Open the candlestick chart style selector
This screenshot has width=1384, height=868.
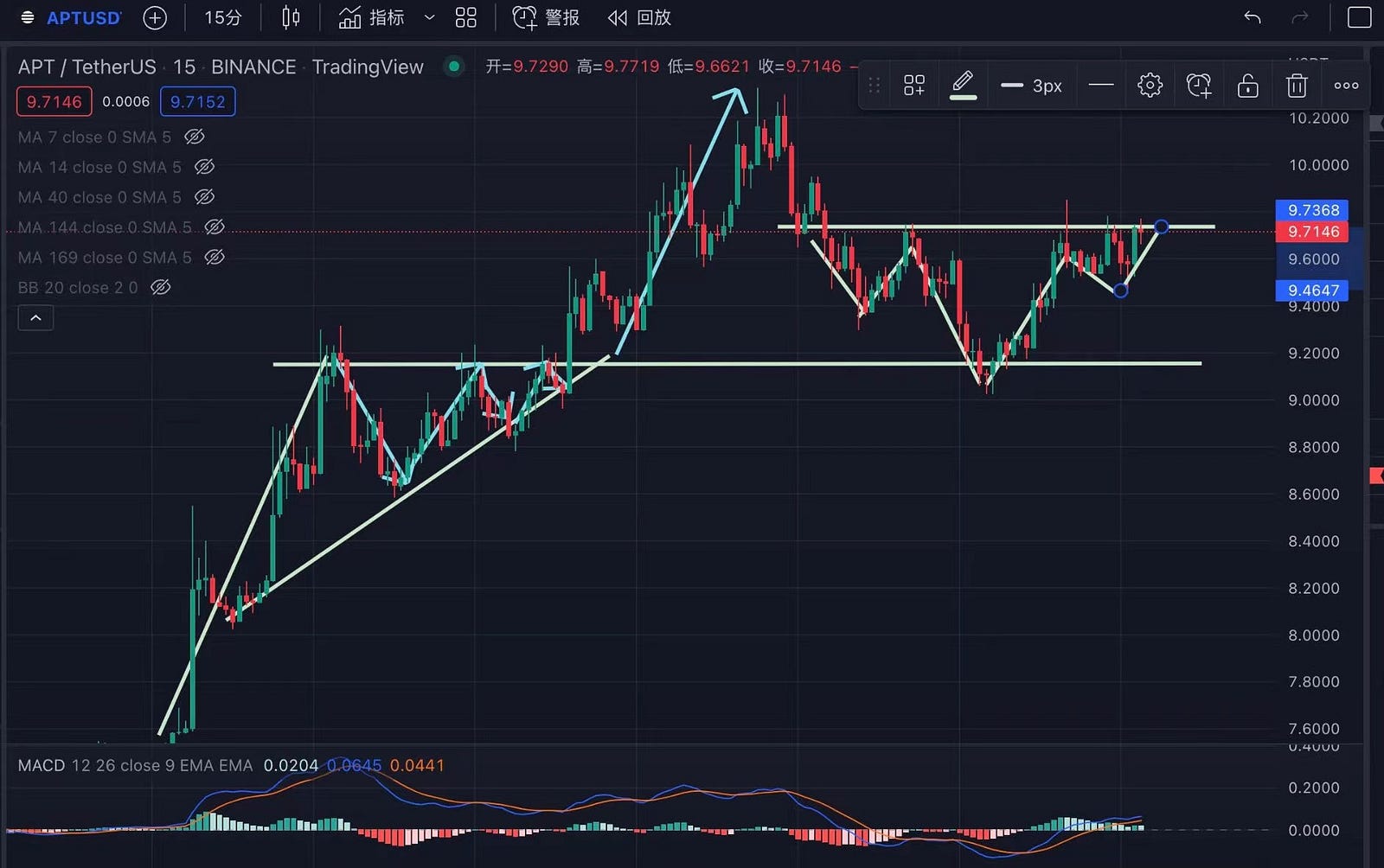pos(291,18)
